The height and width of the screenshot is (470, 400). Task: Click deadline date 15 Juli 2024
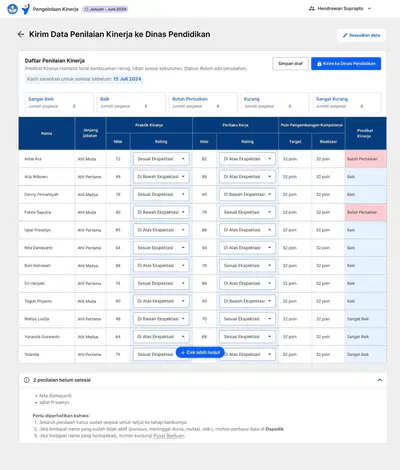(x=127, y=79)
